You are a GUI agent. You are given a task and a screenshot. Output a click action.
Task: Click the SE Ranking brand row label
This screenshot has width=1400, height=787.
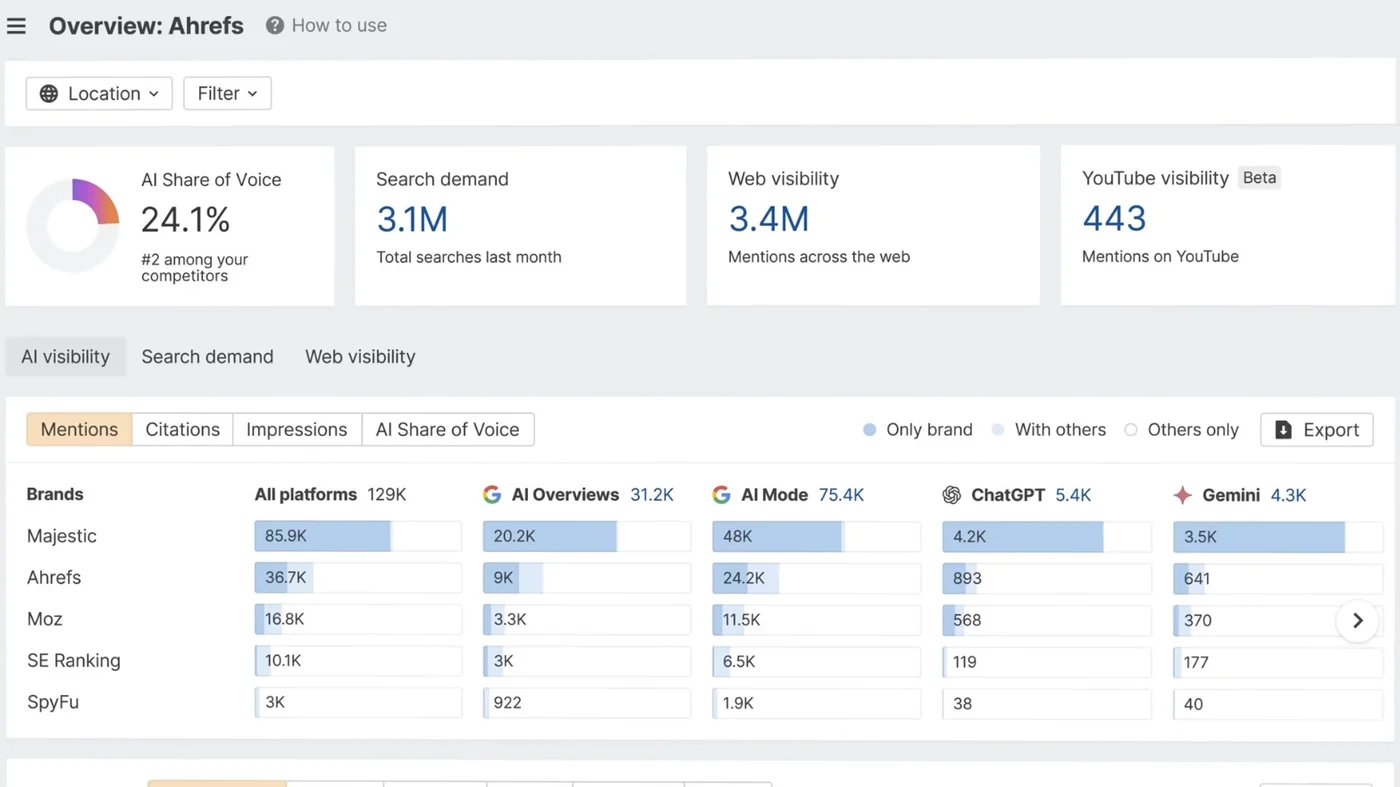click(74, 661)
